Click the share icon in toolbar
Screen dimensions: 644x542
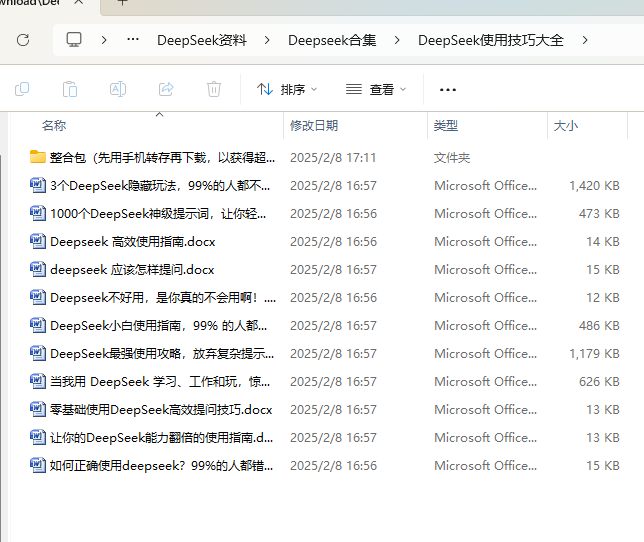[x=166, y=89]
